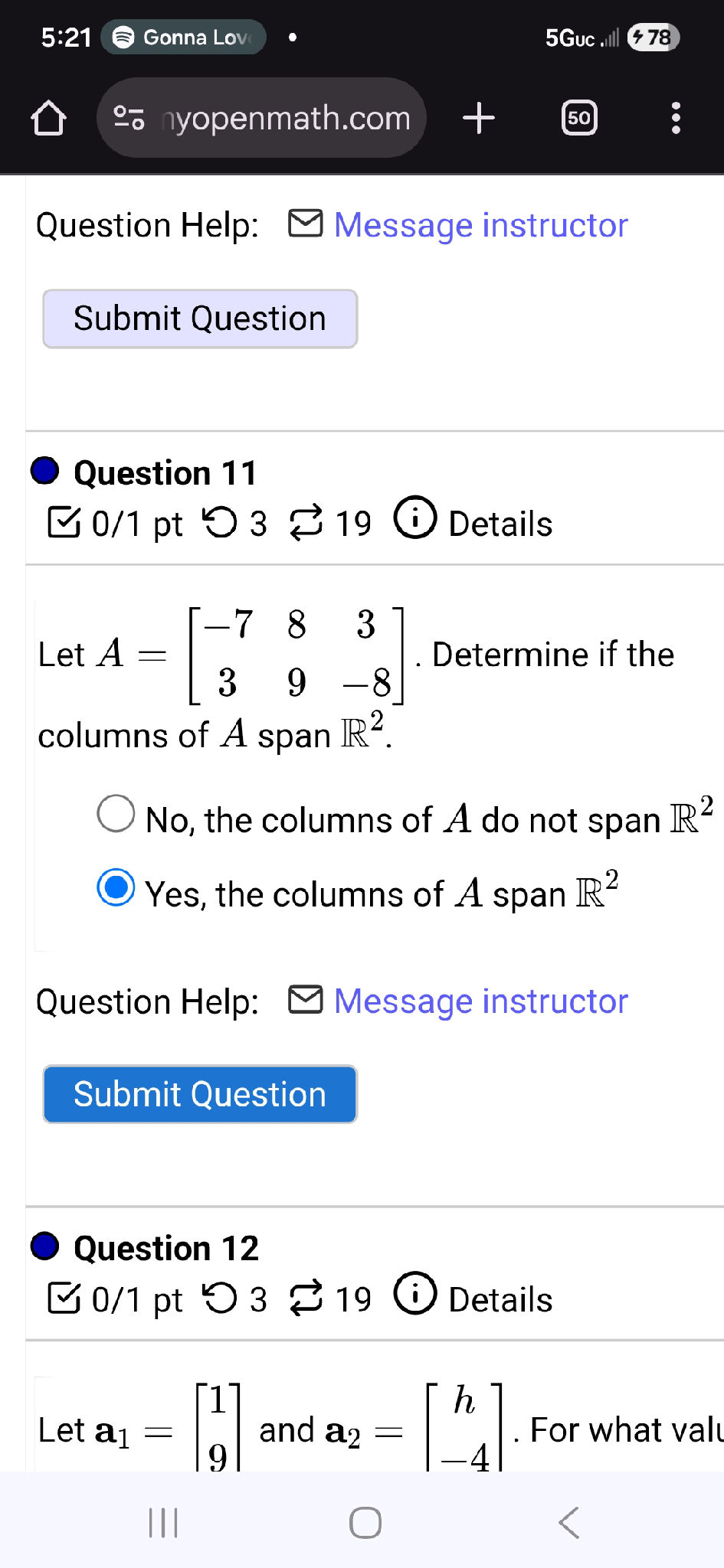Viewport: 724px width, 1568px height.
Task: Tap the Spotify now-playing chip in status bar
Action: 188,37
